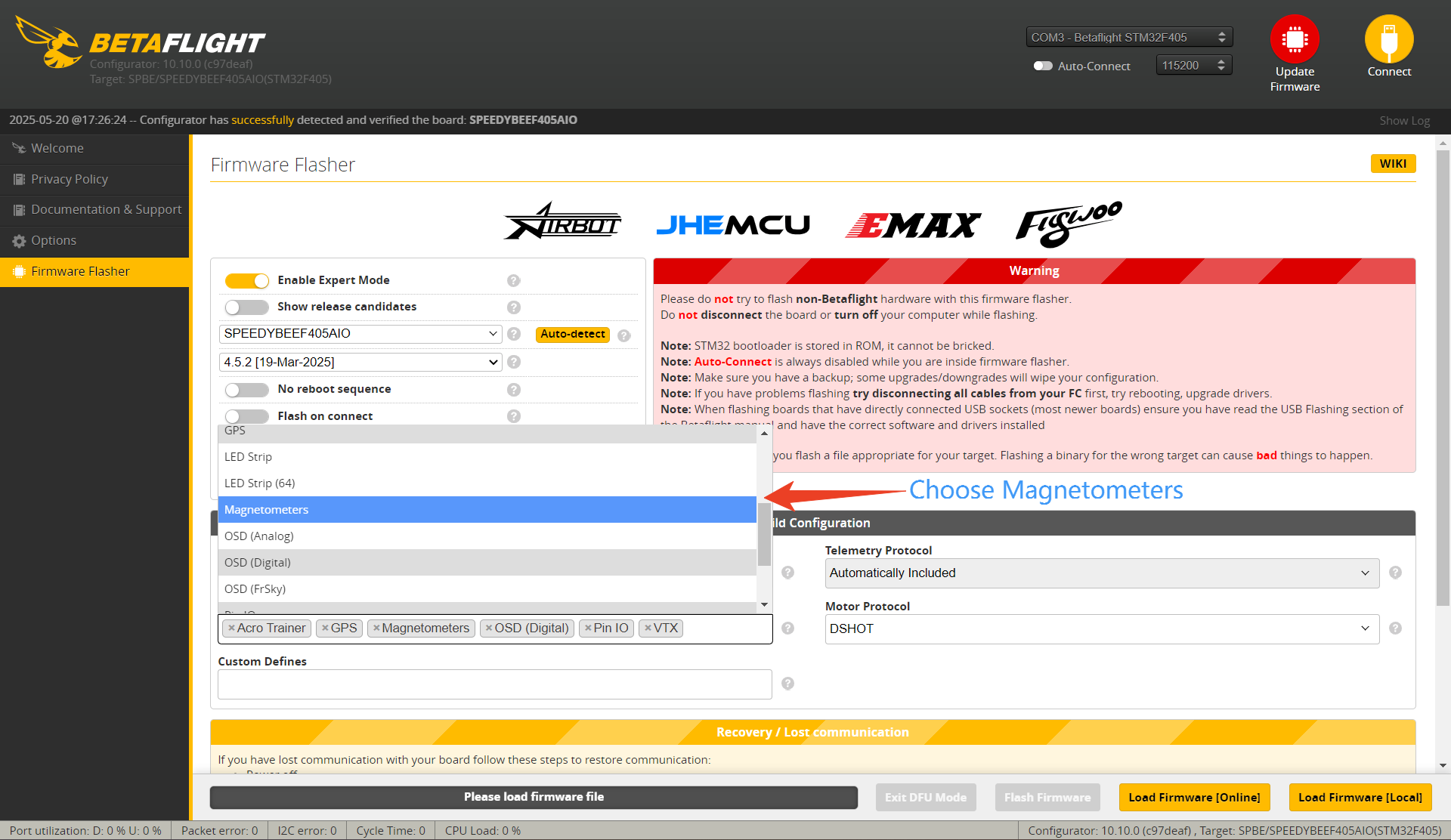
Task: Disable Expert Mode toggle
Action: [247, 280]
